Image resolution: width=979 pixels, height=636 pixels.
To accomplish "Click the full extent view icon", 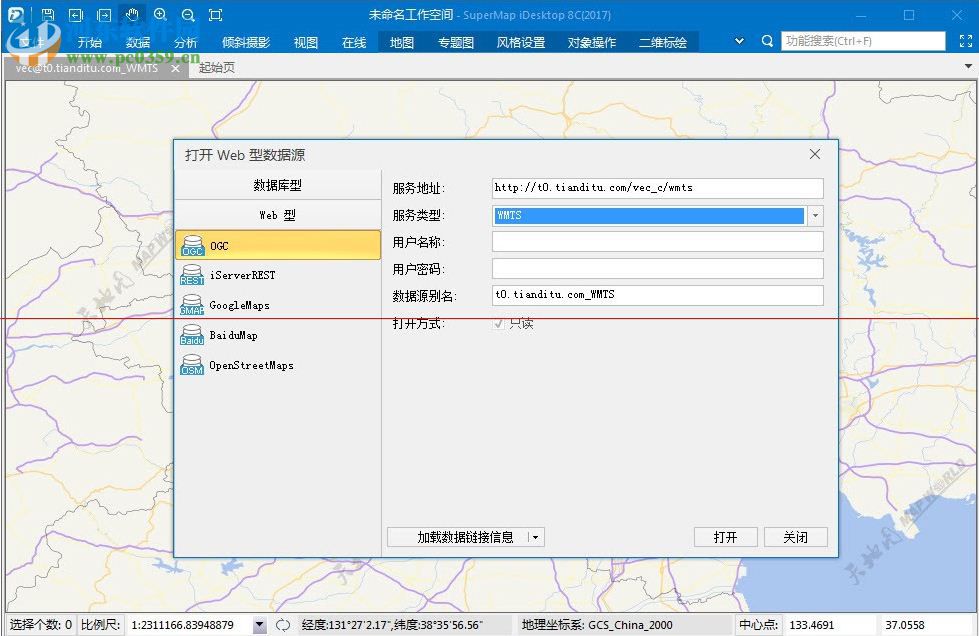I will pyautogui.click(x=215, y=14).
